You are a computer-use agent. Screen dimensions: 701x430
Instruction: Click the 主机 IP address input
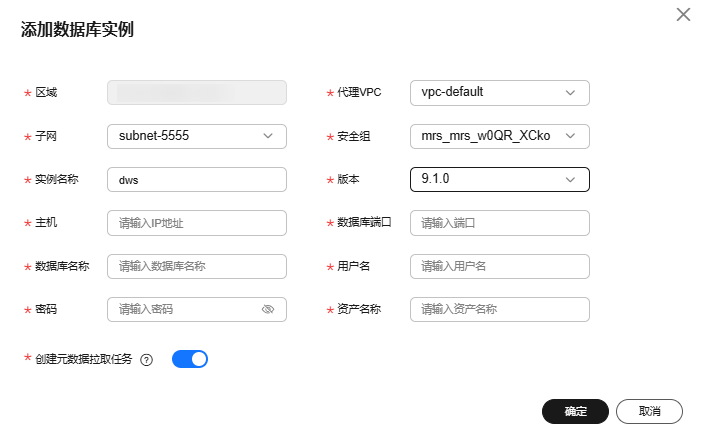coord(197,223)
